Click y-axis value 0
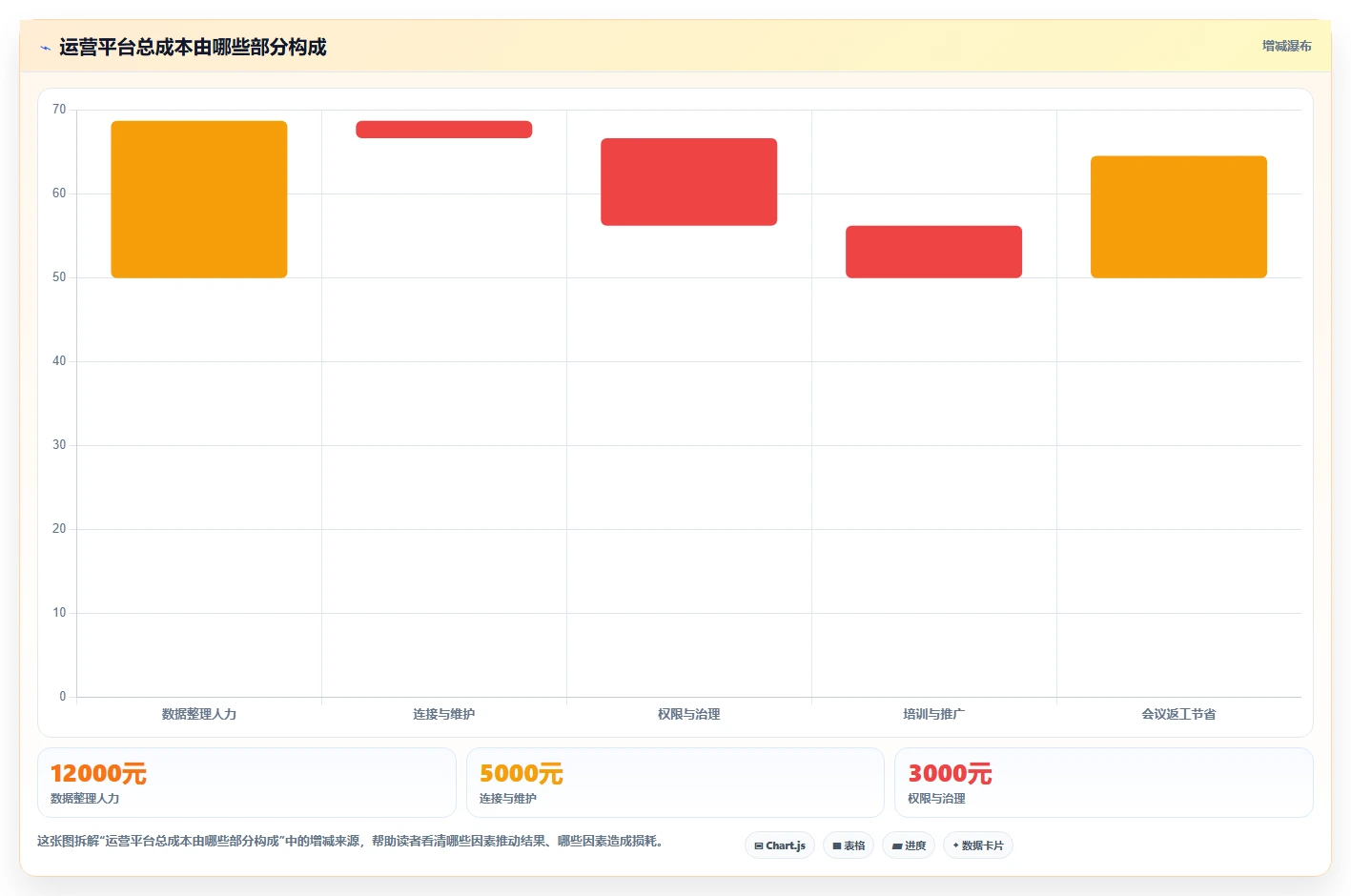The width and height of the screenshot is (1351, 896). [63, 697]
